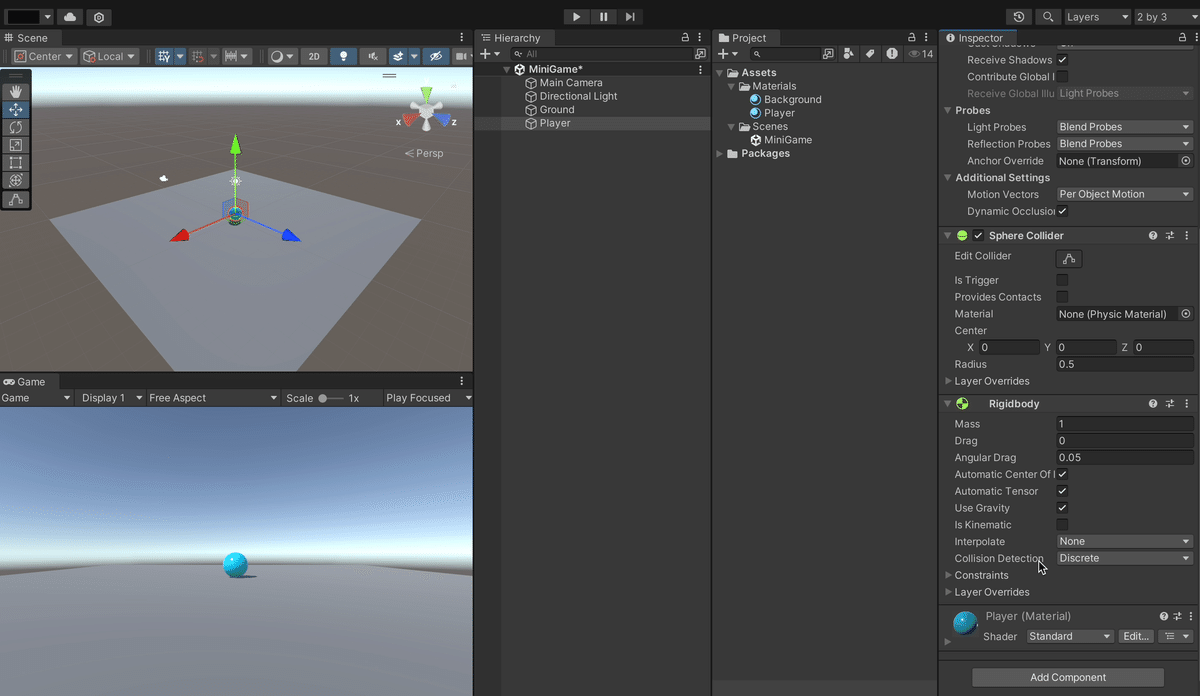Expand the Constraints section of the Rigidbody
Viewport: 1200px width, 696px height.
pos(948,575)
